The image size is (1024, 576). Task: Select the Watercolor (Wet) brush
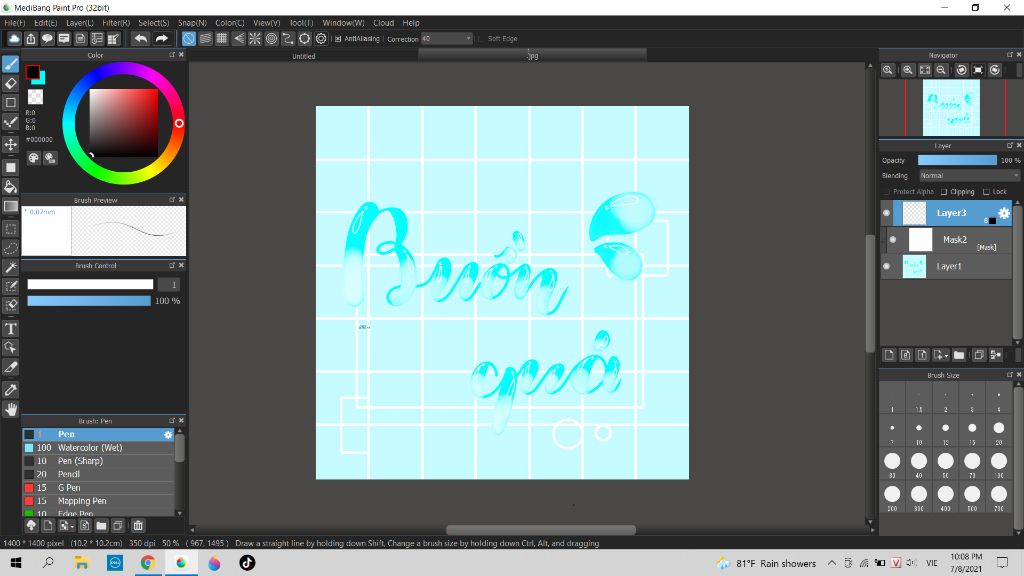pos(99,448)
